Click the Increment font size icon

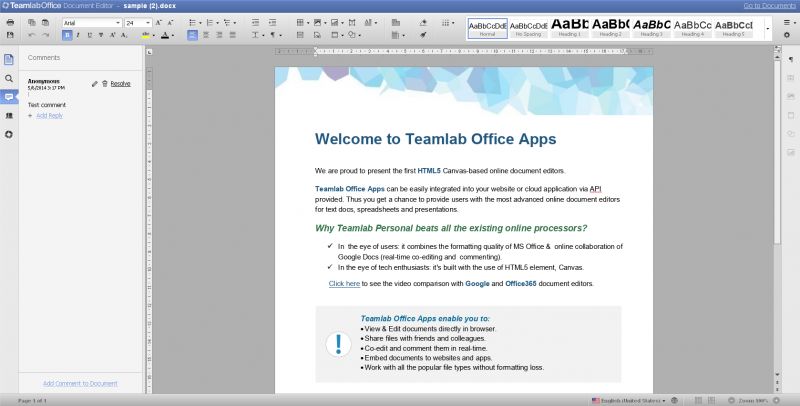[159, 23]
